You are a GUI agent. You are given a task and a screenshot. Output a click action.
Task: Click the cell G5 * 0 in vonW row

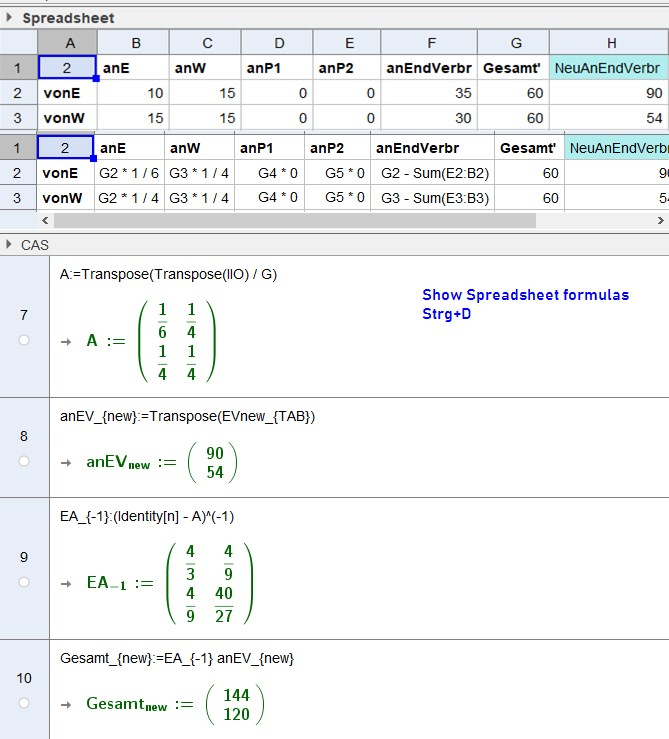(x=338, y=198)
